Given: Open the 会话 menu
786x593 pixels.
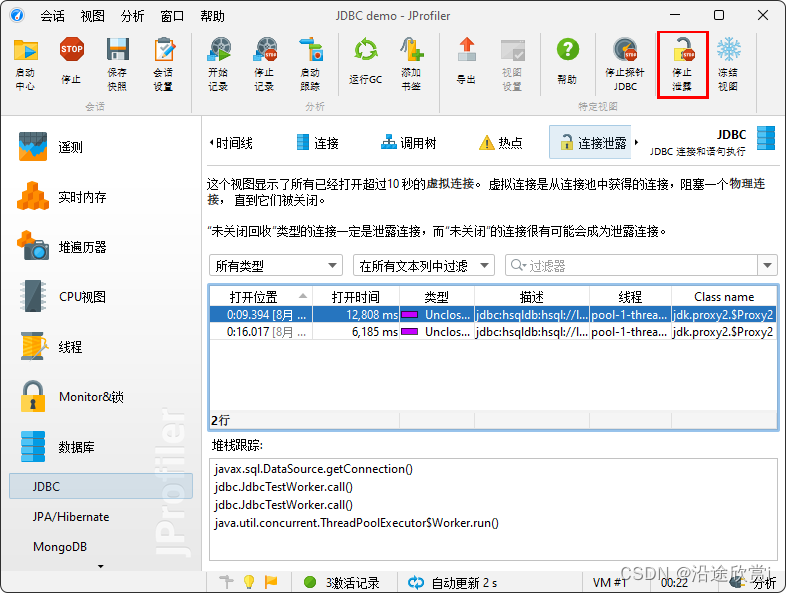Looking at the screenshot, I should coord(52,16).
